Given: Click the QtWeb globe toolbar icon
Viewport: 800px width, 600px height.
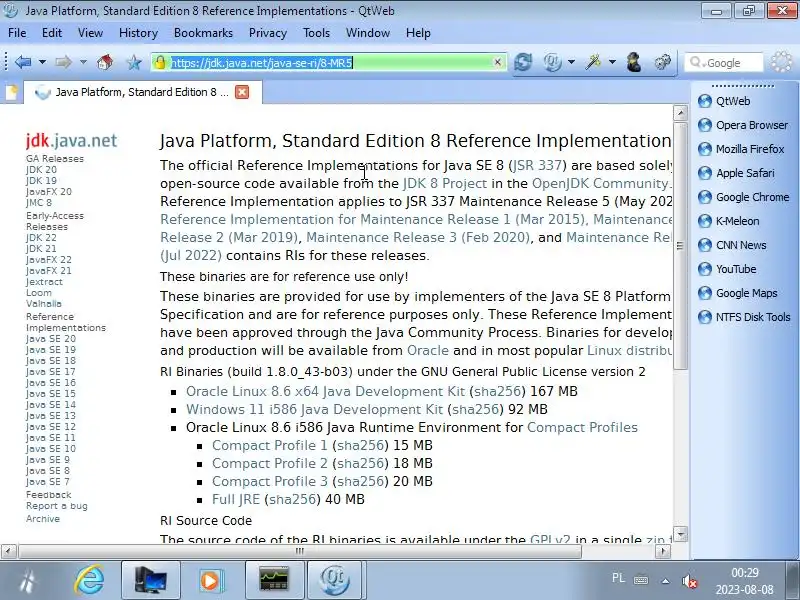Looking at the screenshot, I should click(553, 62).
